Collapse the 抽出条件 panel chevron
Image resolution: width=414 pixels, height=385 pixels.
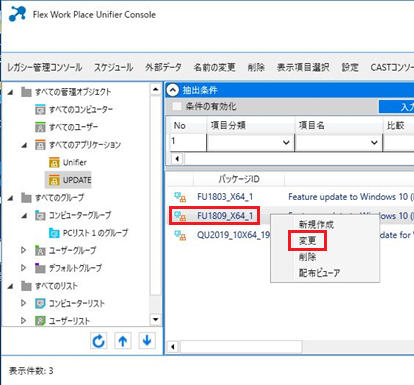(173, 90)
